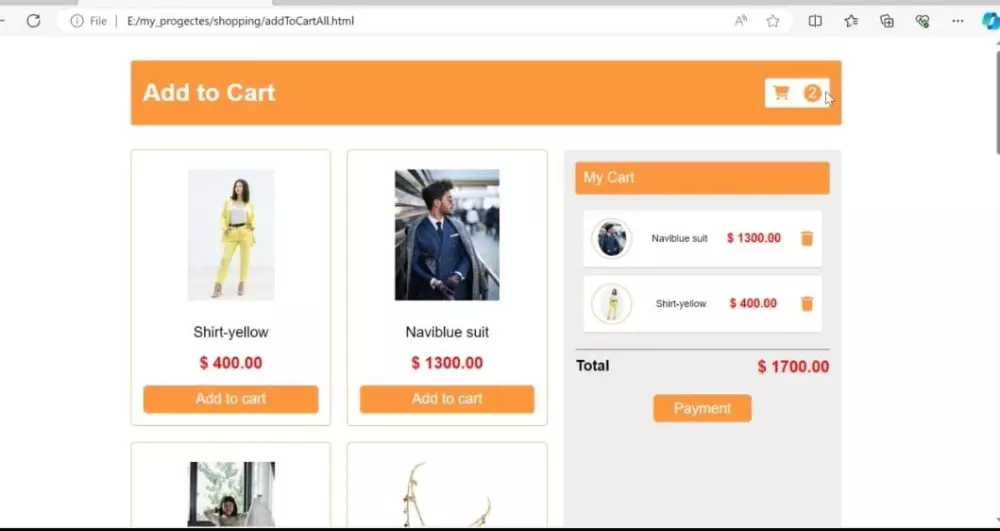Image resolution: width=1000 pixels, height=531 pixels.
Task: Delete Naviblue suit from cart
Action: point(807,238)
